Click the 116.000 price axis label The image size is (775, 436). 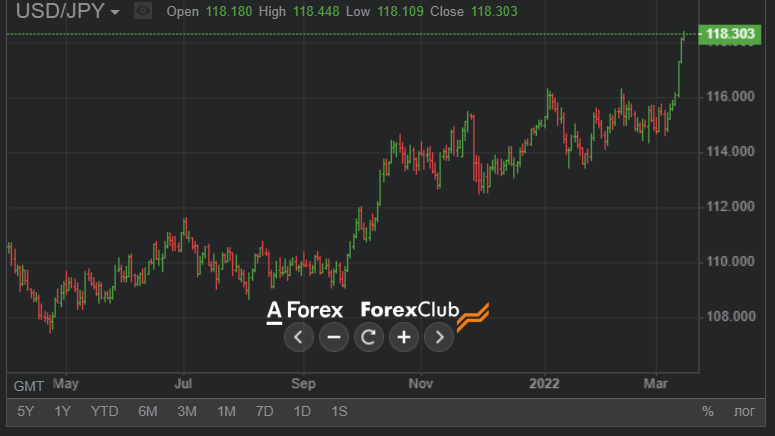(731, 96)
